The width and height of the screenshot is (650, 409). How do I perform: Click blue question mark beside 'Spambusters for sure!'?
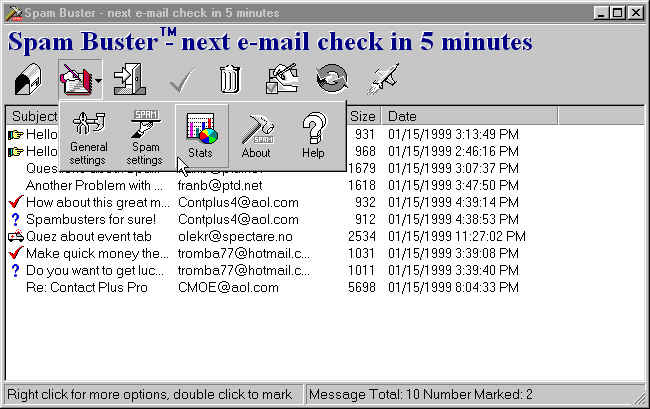[x=15, y=219]
